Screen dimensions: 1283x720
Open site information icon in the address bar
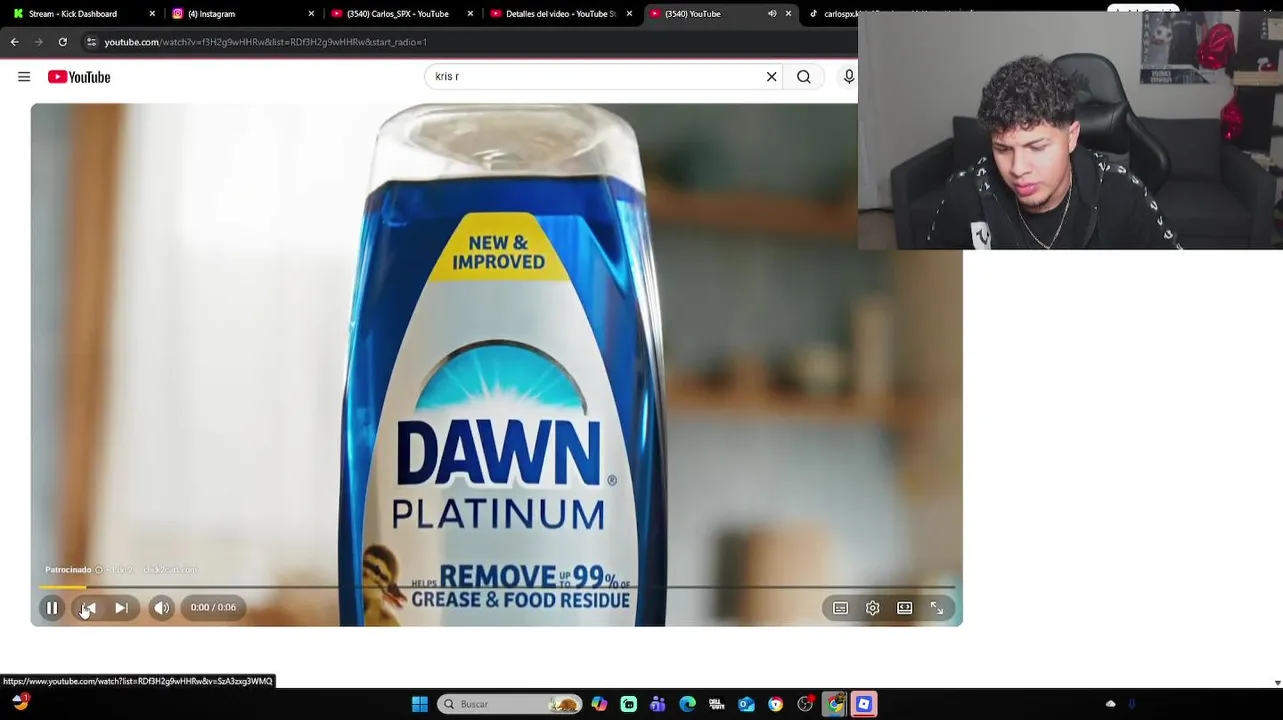point(91,42)
